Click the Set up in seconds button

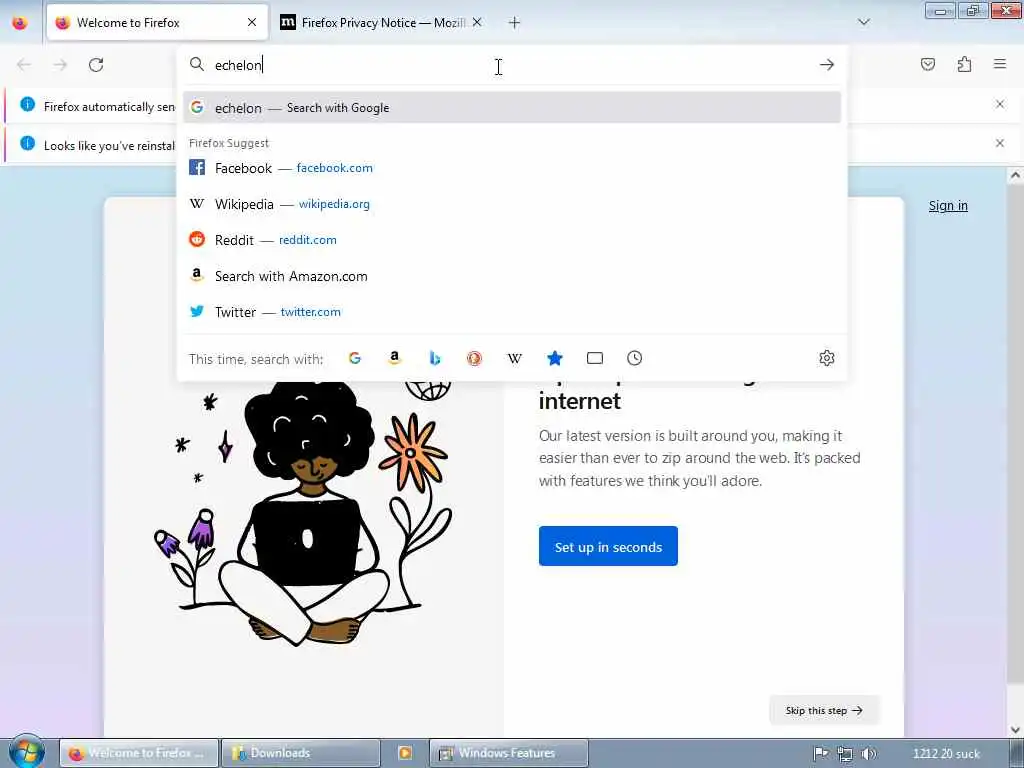pos(608,547)
